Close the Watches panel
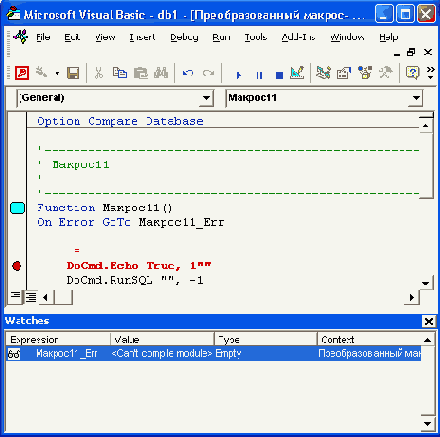 [x=429, y=321]
